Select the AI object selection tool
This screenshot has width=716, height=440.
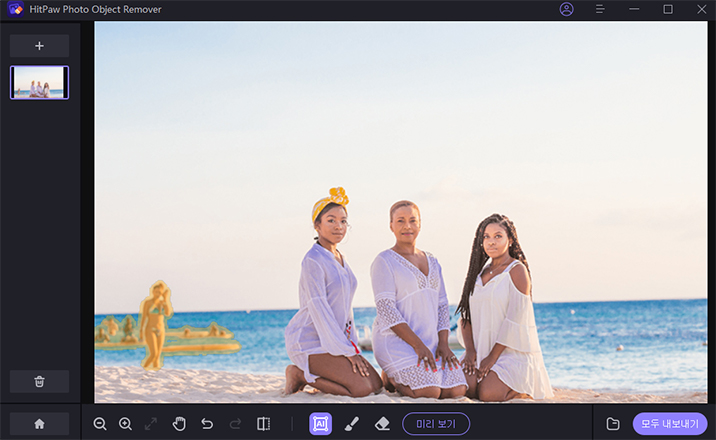pos(320,424)
